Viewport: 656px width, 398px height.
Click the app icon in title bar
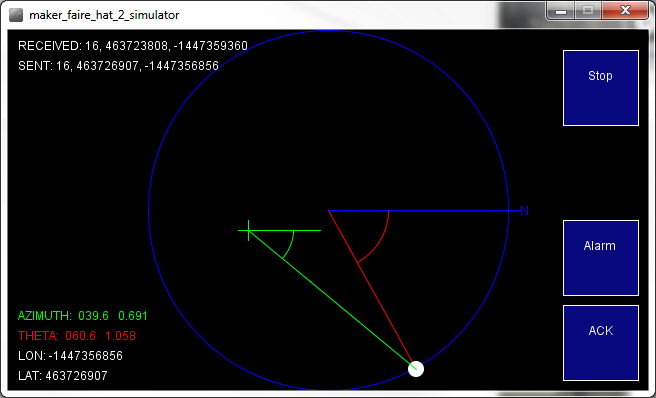click(16, 15)
